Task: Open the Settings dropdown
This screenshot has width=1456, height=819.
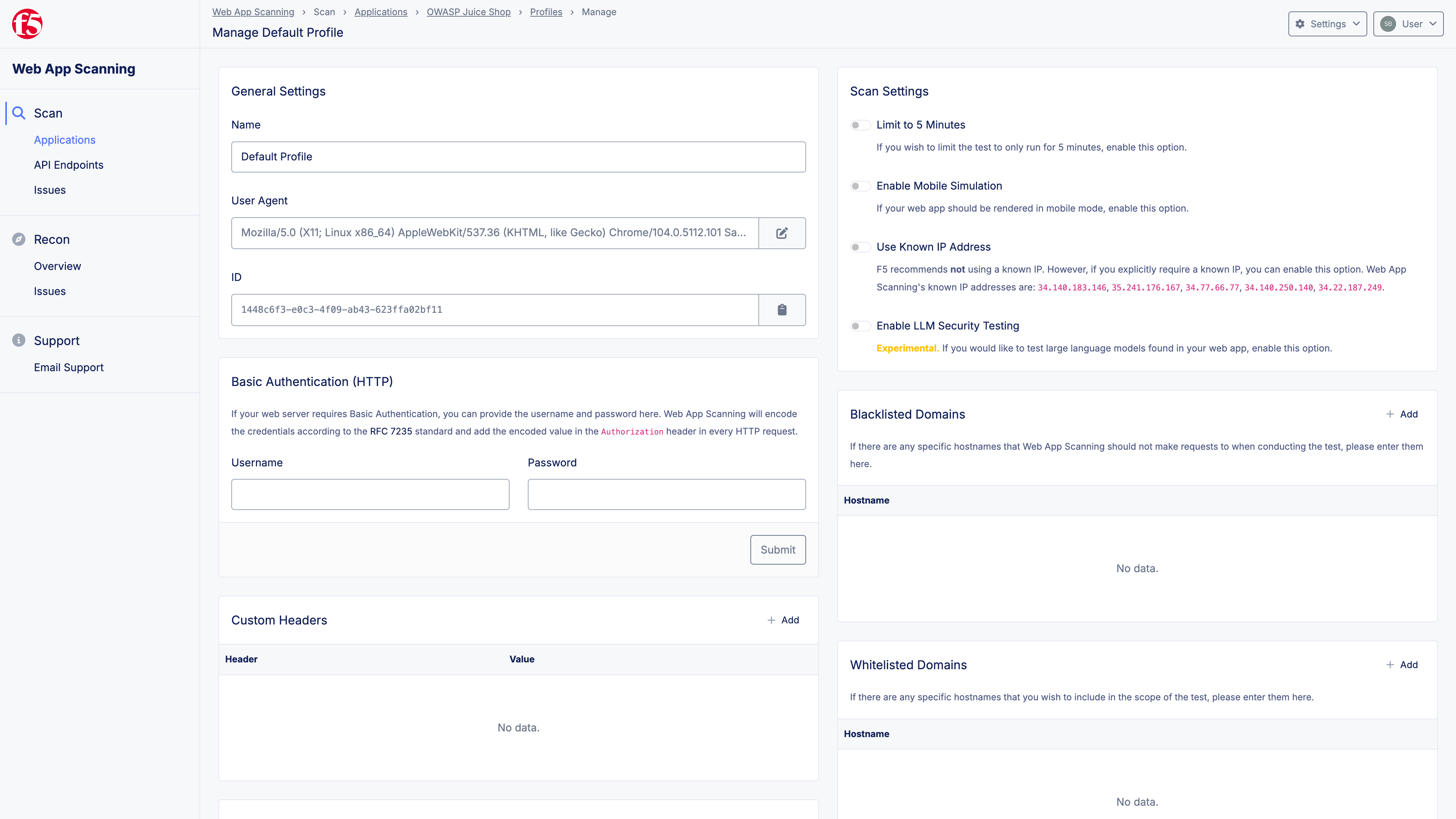Action: pyautogui.click(x=1327, y=24)
